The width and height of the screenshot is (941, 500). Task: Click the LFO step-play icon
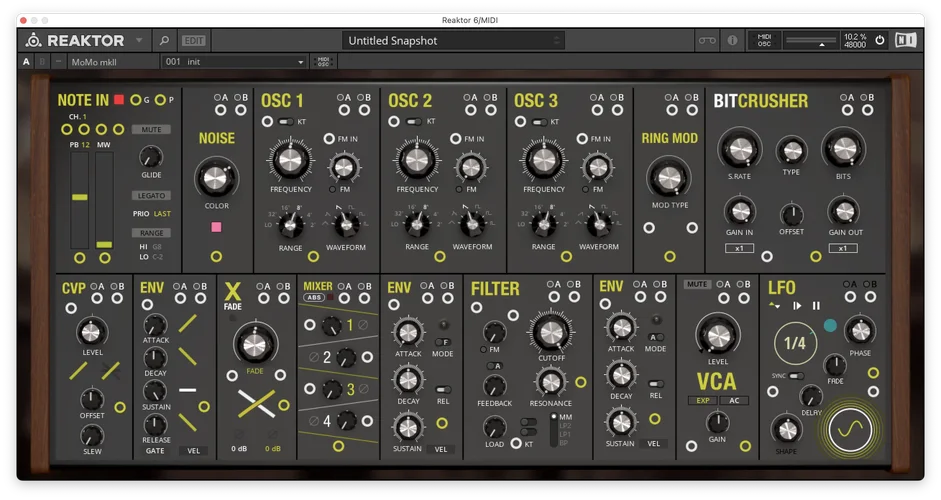(x=797, y=306)
